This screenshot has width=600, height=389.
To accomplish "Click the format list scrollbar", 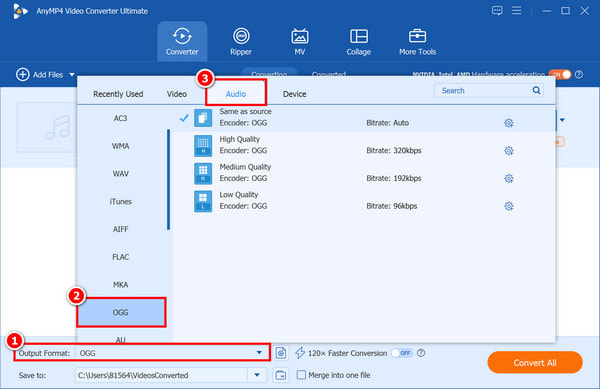I will point(169,180).
